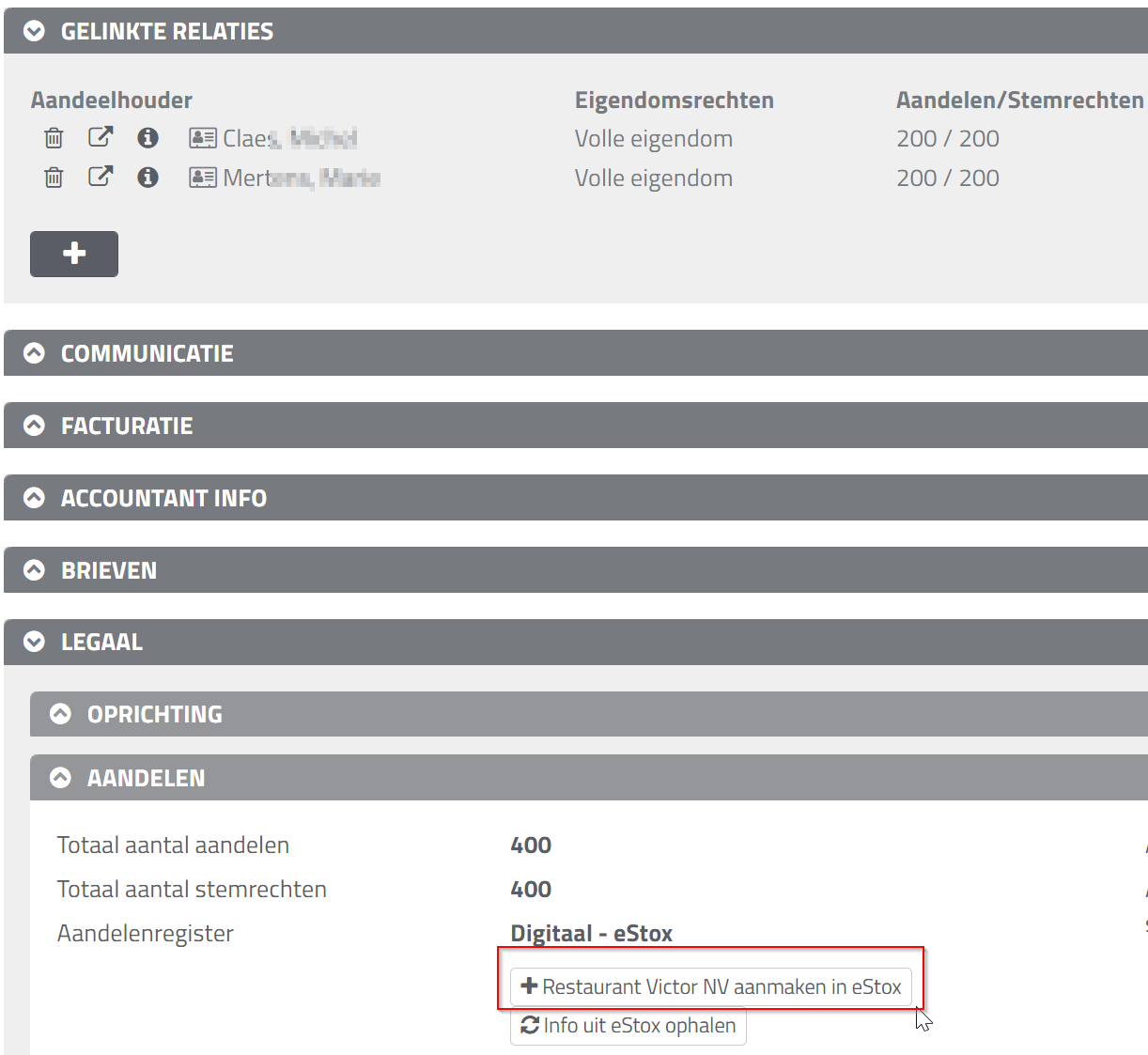Open Mertens shareholder via external link icon
The height and width of the screenshot is (1055, 1148).
point(101,177)
